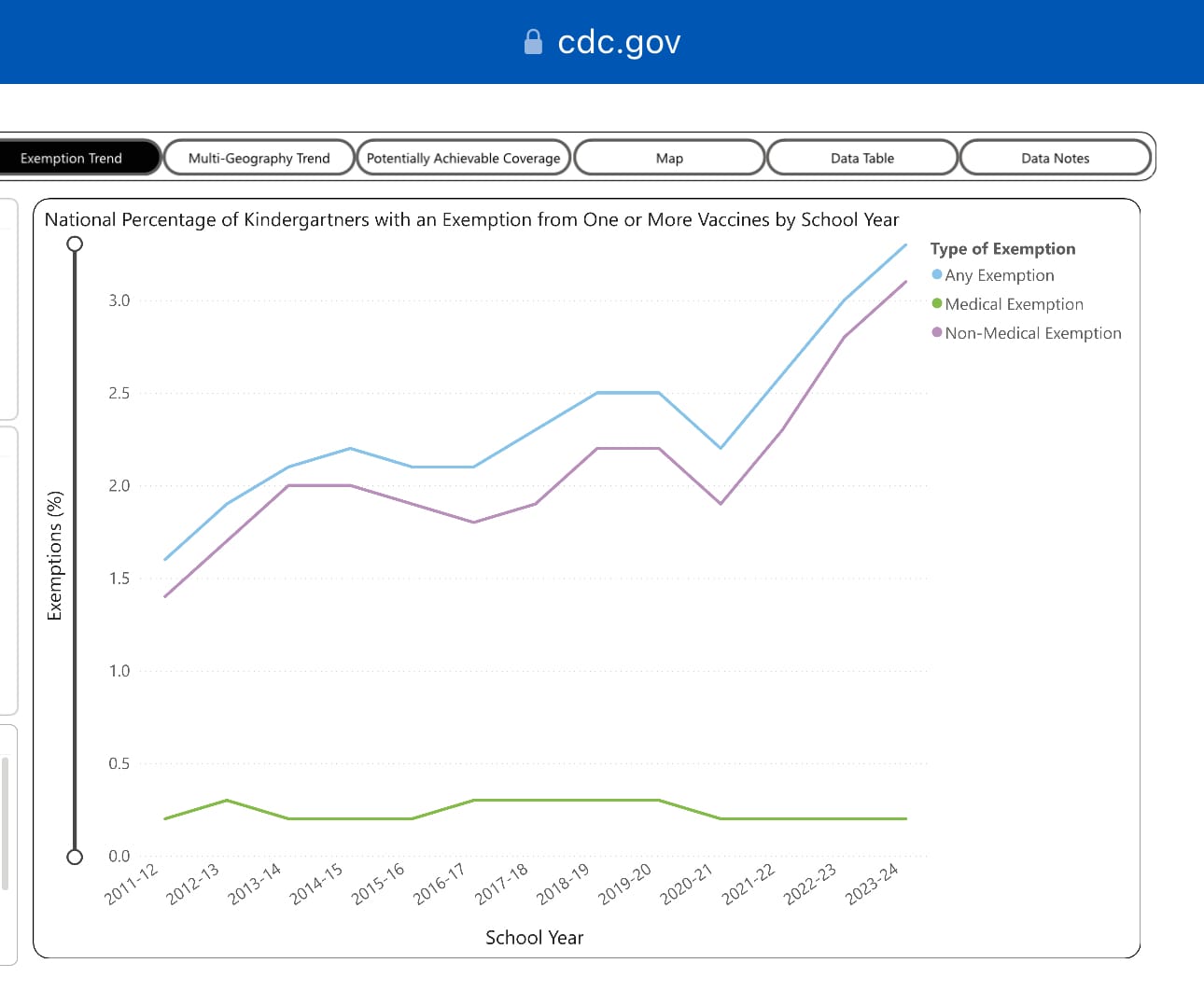Click the top handle of the y-axis slider

pyautogui.click(x=75, y=244)
